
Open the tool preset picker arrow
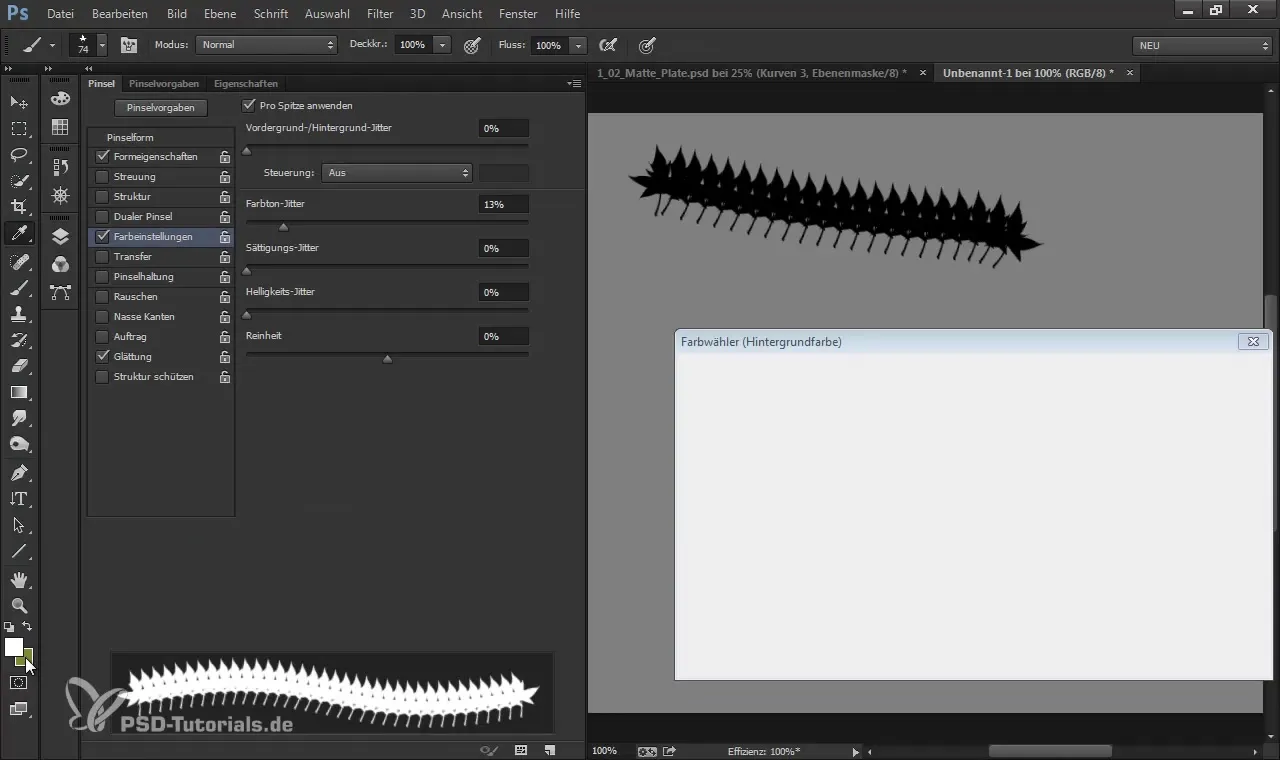pyautogui.click(x=52, y=45)
